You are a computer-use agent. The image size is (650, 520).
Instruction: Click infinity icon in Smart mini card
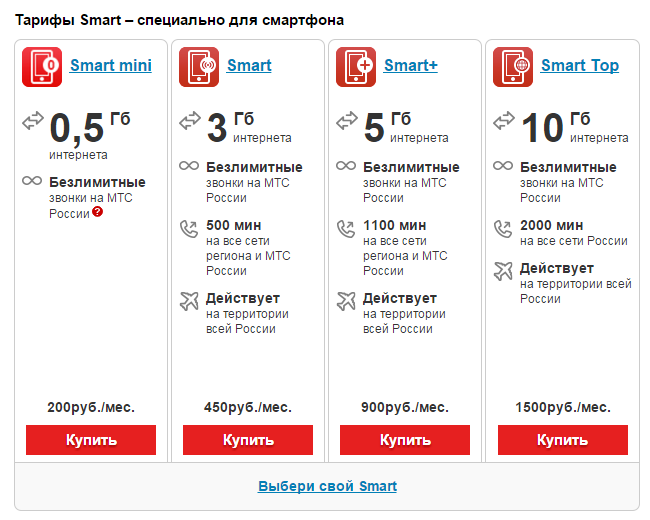(32, 182)
